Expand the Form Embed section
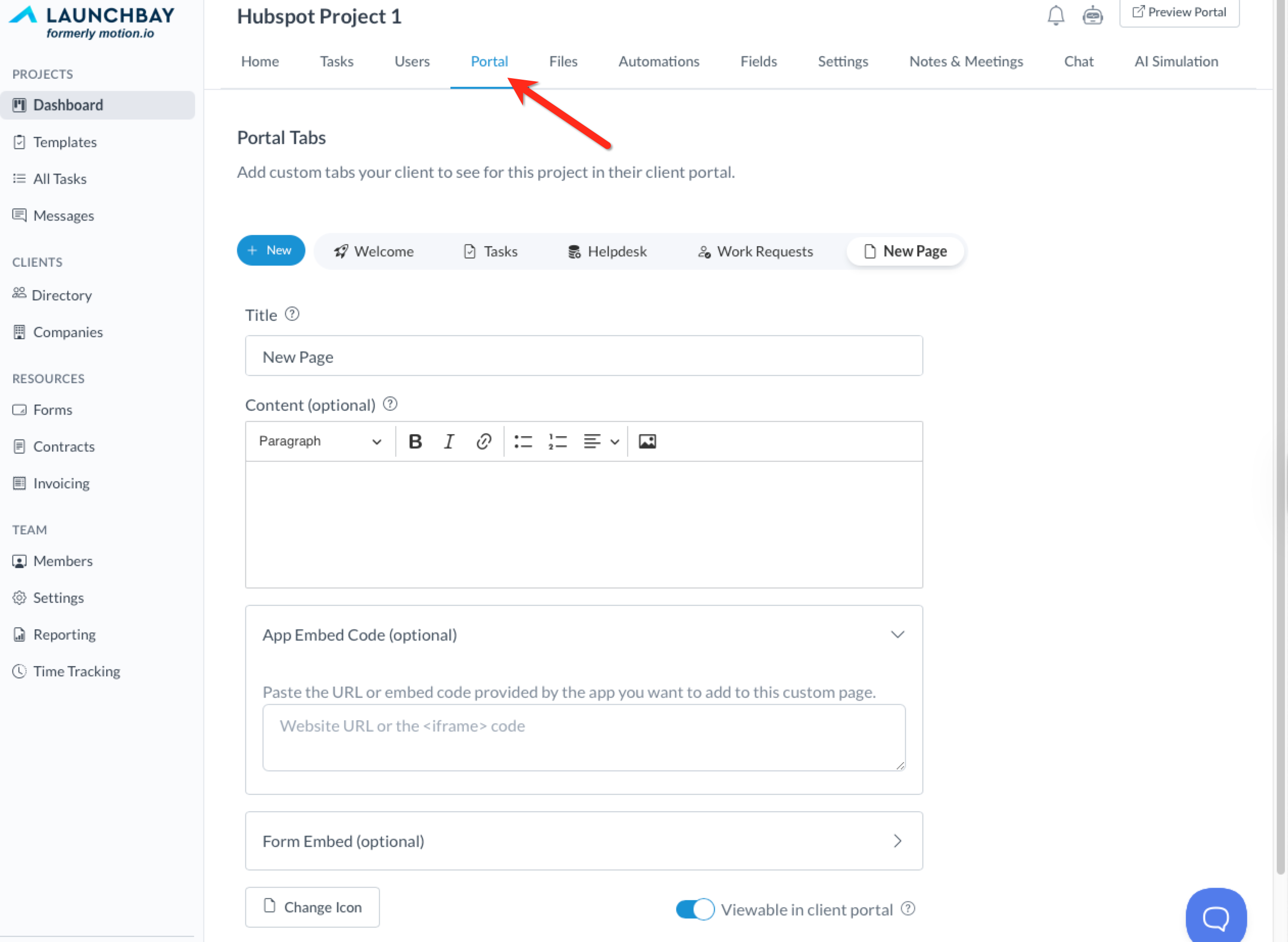 pos(897,841)
